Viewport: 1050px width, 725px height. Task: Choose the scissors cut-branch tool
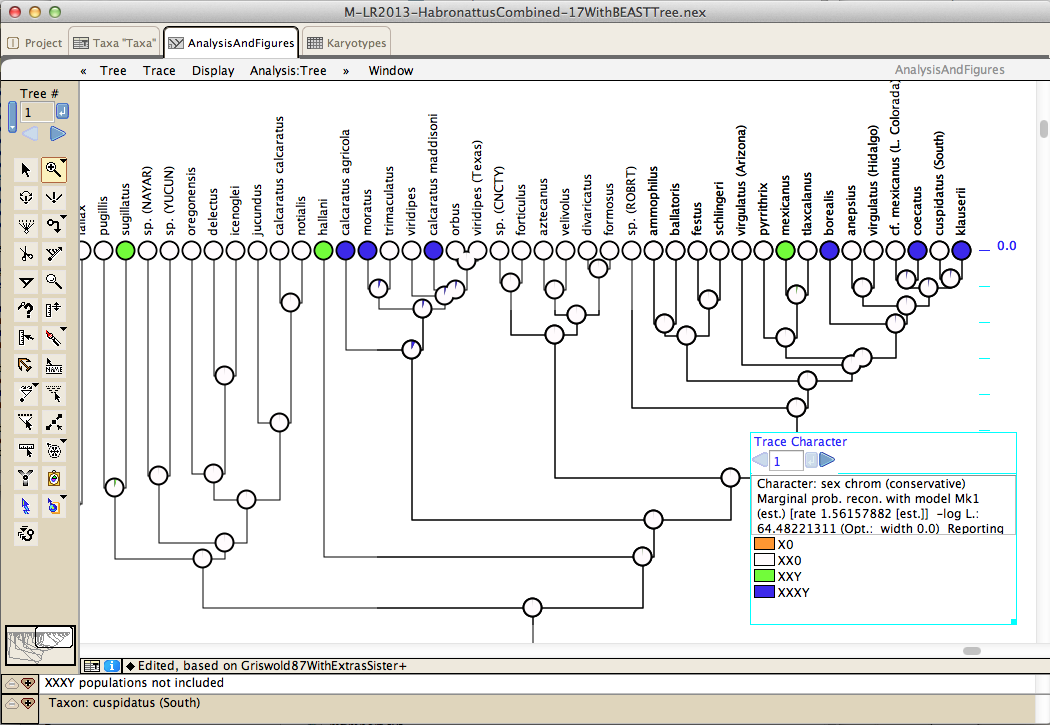26,254
